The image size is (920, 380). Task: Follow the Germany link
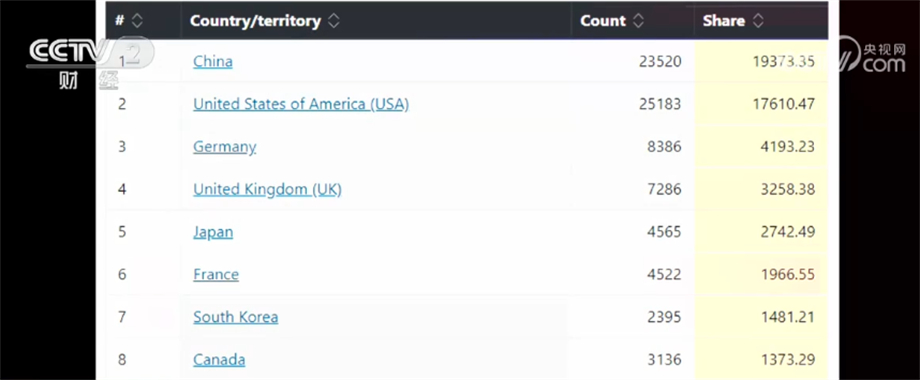pyautogui.click(x=225, y=147)
